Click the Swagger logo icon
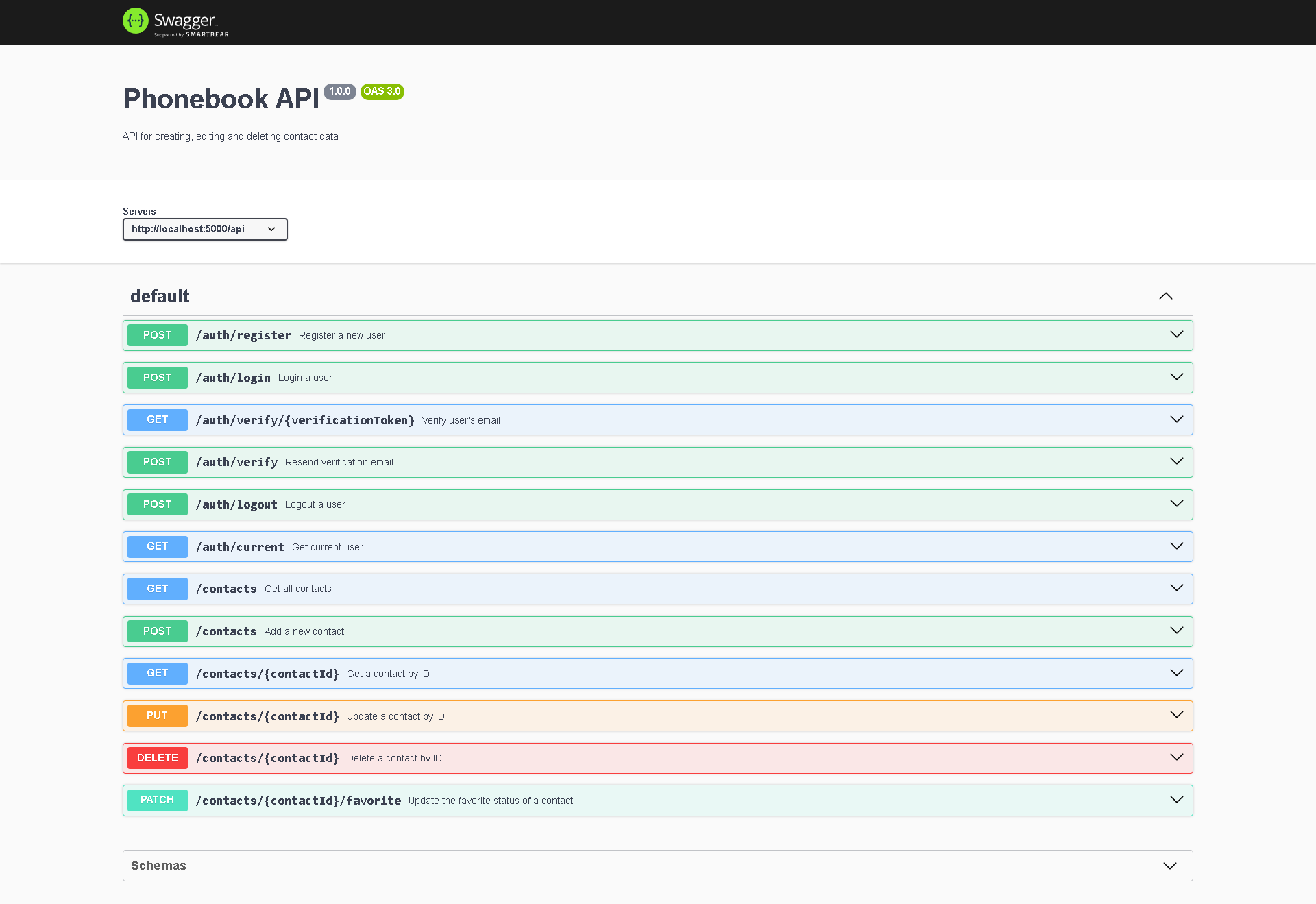 click(x=135, y=21)
